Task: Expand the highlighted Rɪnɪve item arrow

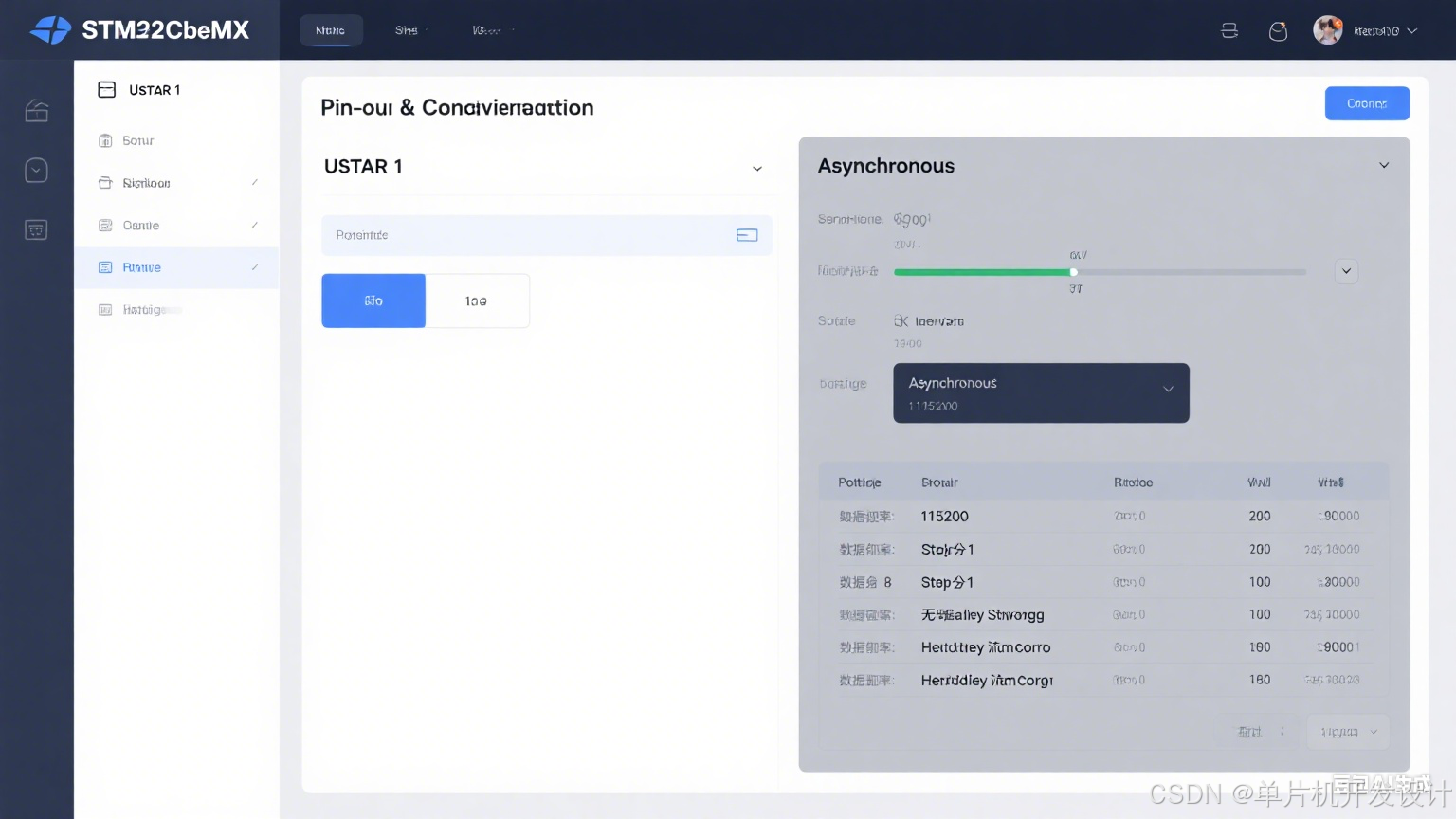Action: point(254,267)
